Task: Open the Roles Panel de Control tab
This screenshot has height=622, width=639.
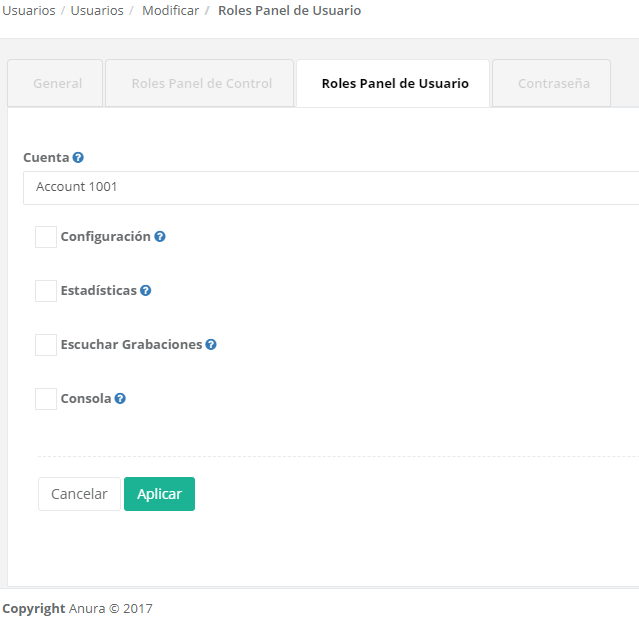Action: (200, 83)
